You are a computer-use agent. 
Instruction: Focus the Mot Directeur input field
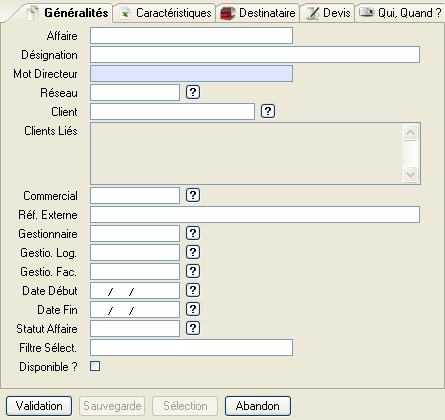[191, 73]
